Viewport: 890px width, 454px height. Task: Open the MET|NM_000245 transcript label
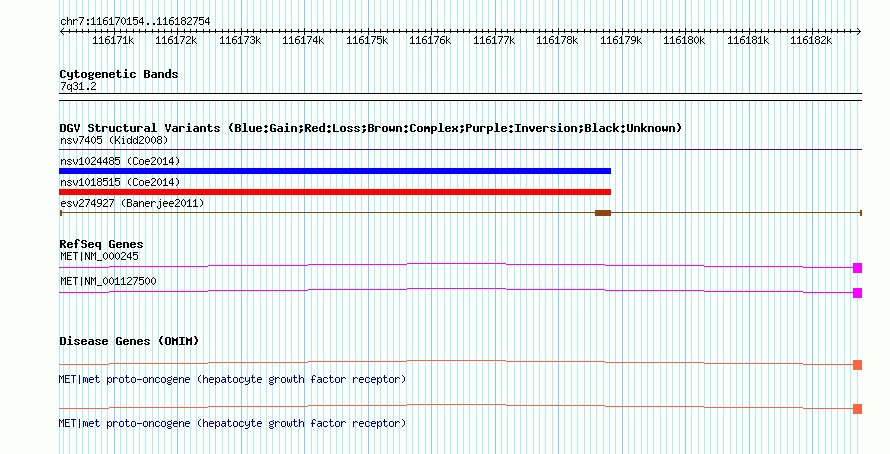click(99, 257)
